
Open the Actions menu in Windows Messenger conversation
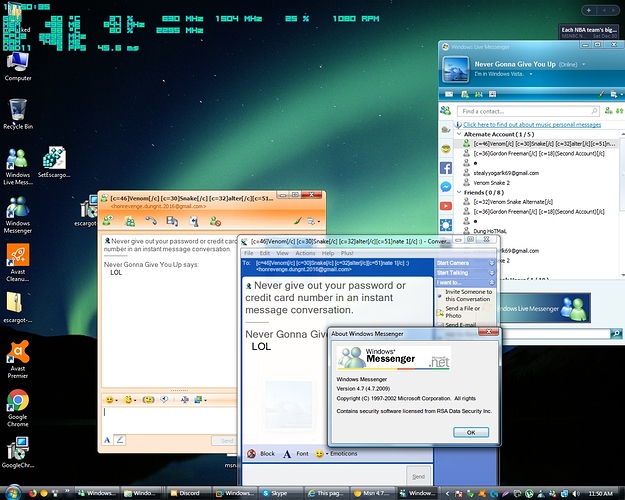point(305,253)
